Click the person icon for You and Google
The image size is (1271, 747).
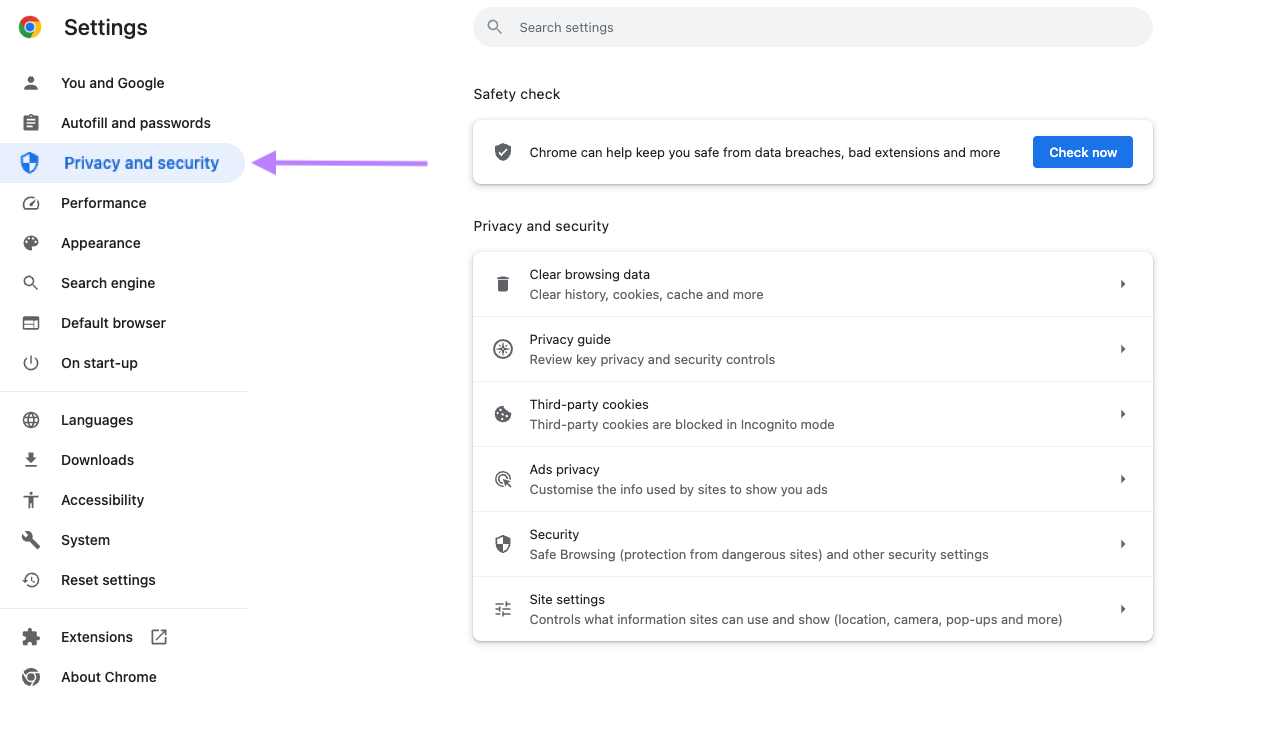pos(31,83)
